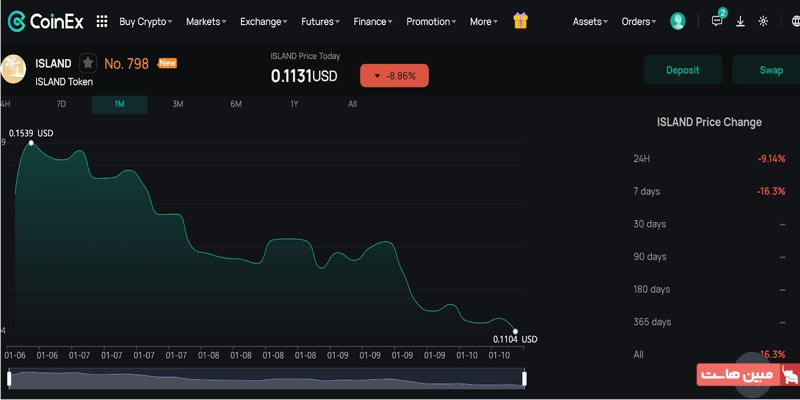This screenshot has height=400, width=800.
Task: Click the No. 798 ranking text
Action: 127,64
